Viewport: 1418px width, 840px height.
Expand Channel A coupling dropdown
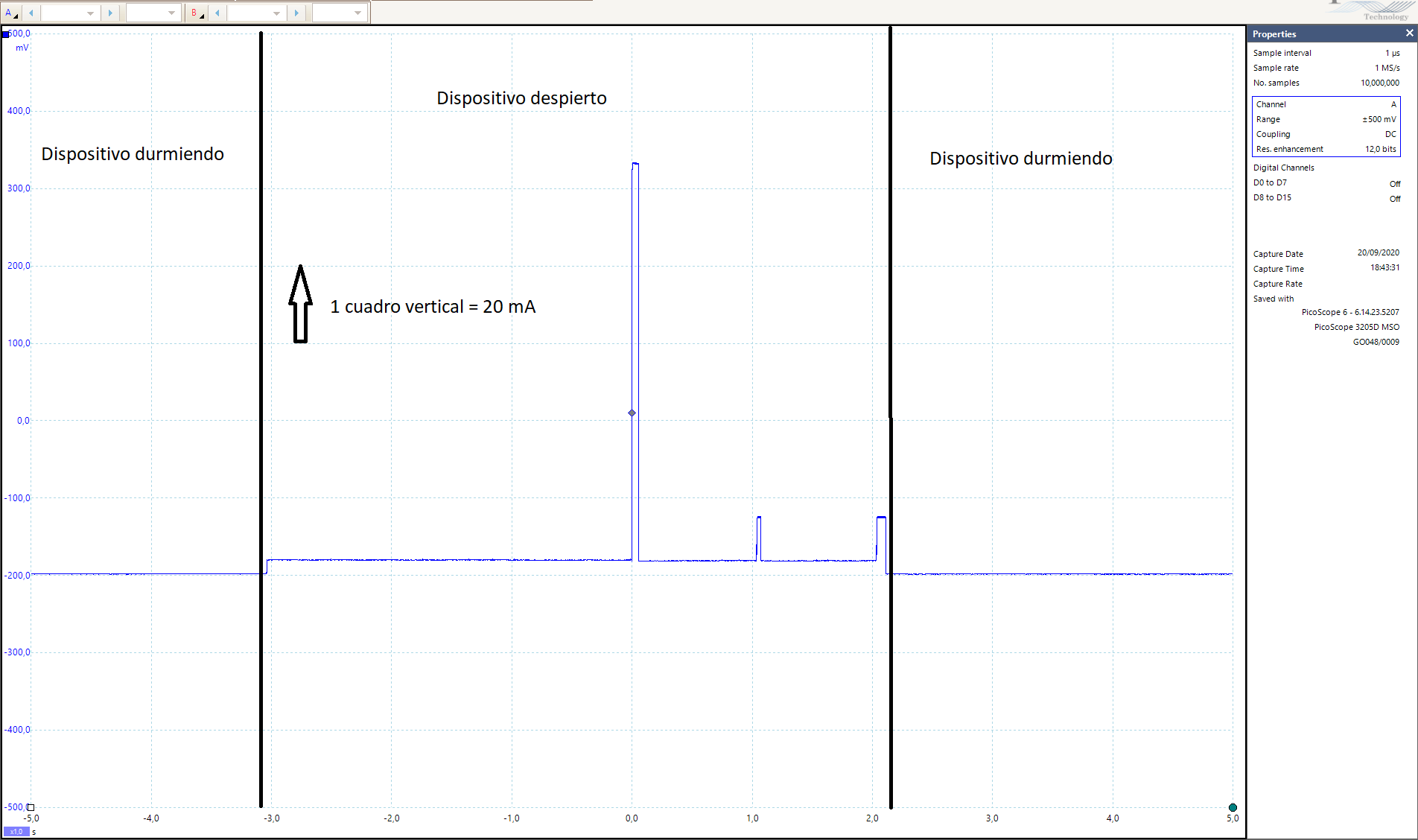[153, 13]
